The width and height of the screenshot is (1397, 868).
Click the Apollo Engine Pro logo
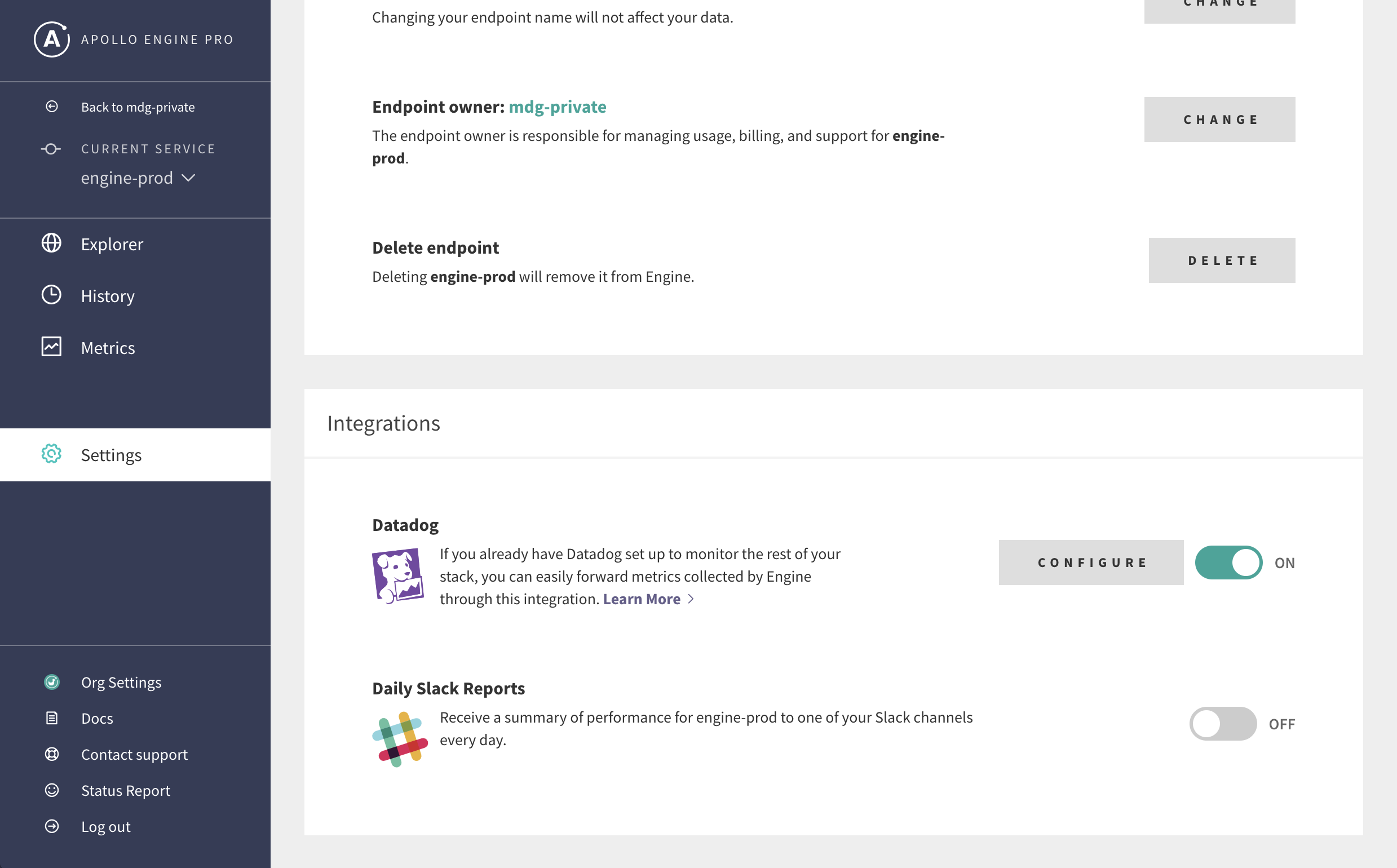51,39
